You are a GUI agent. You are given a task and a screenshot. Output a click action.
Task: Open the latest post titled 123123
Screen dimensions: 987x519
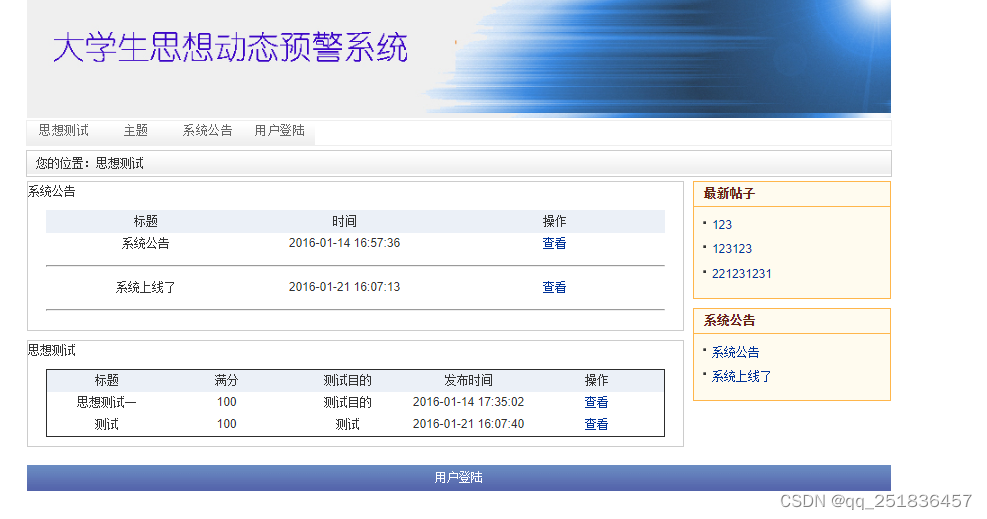click(x=732, y=249)
